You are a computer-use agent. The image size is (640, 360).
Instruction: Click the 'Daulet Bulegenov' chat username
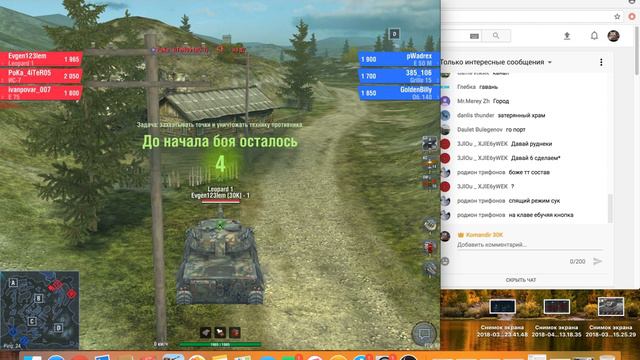point(480,130)
